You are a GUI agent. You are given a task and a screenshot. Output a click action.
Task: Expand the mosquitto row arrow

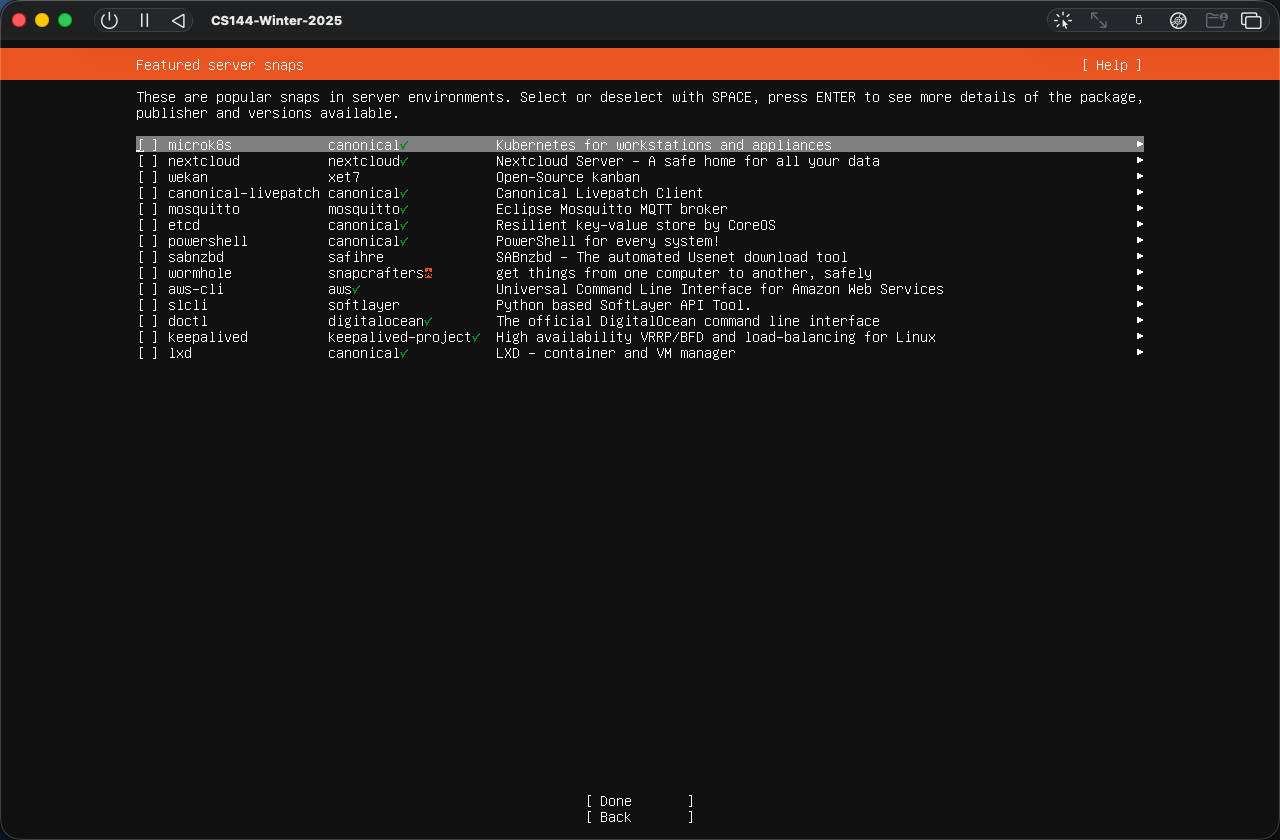1140,209
